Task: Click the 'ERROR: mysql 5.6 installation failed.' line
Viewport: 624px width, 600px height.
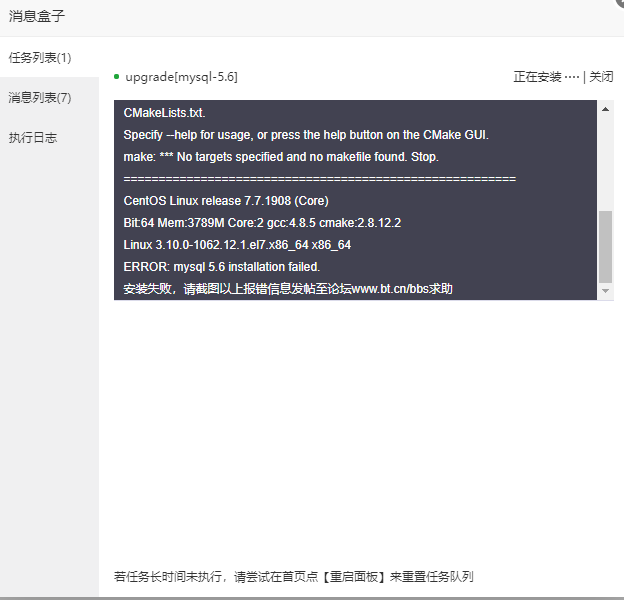Action: click(x=222, y=267)
